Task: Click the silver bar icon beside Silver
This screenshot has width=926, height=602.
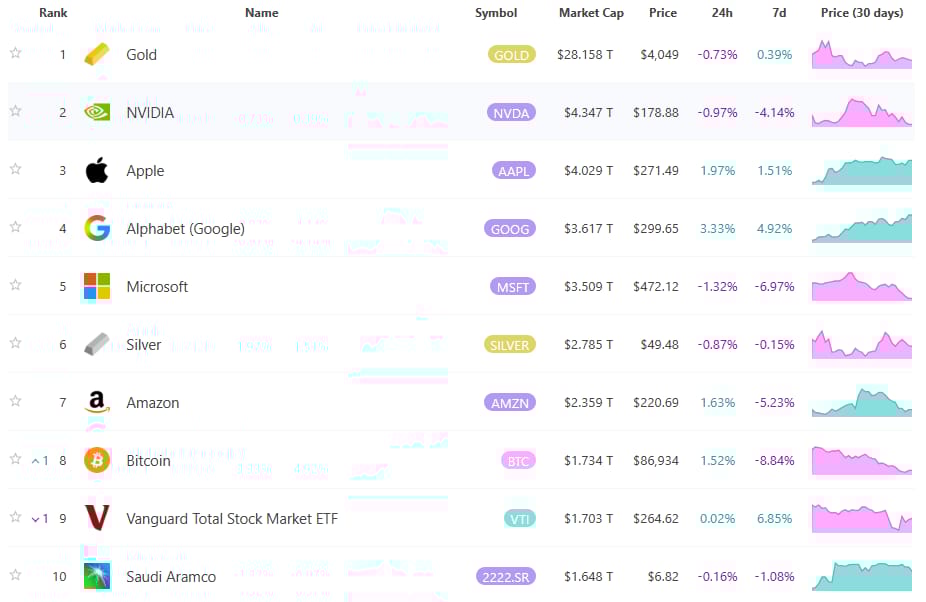Action: (x=97, y=344)
